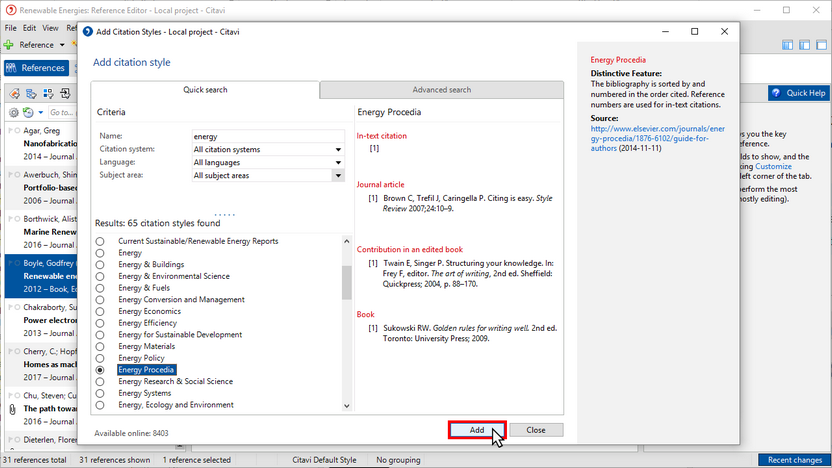The width and height of the screenshot is (832, 468).
Task: Select the Boyle, Godfrey reference in list
Action: point(41,276)
